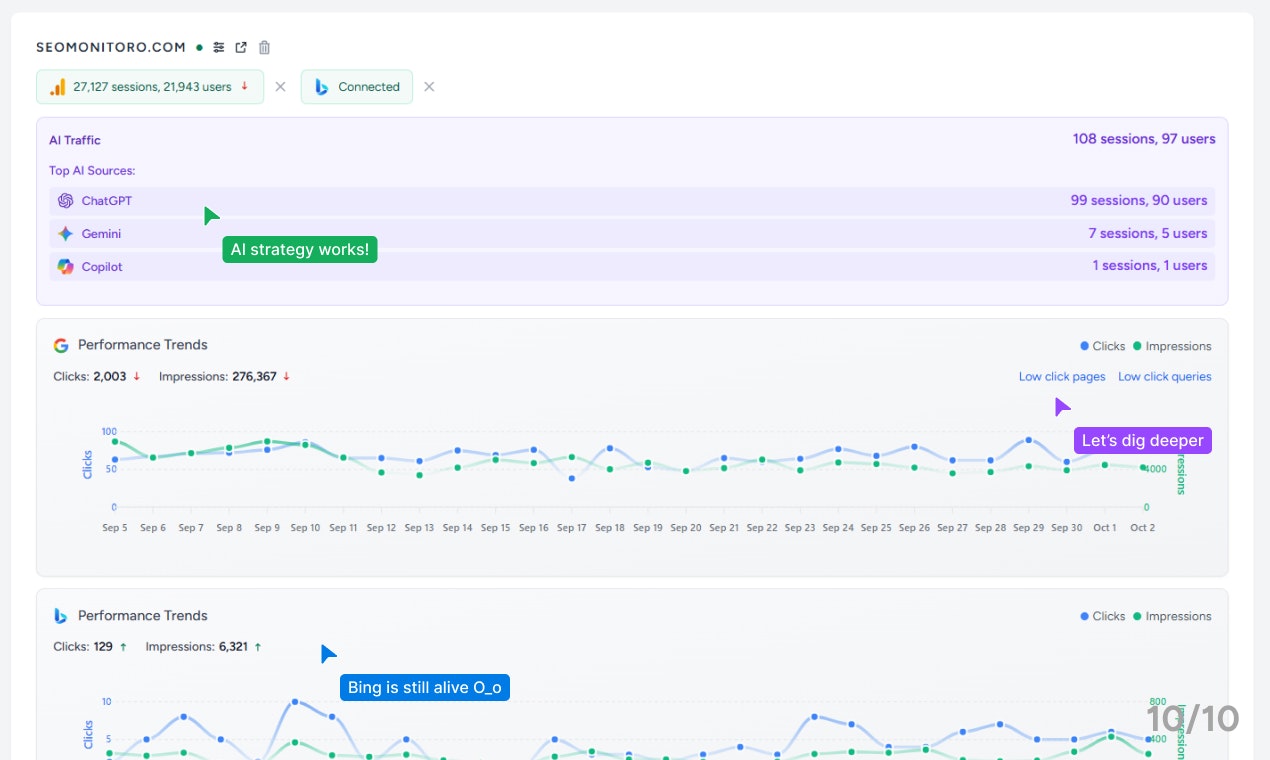Viewport: 1270px width, 760px height.
Task: Click the Bing Impressions: 6,321 stat
Action: pos(203,647)
